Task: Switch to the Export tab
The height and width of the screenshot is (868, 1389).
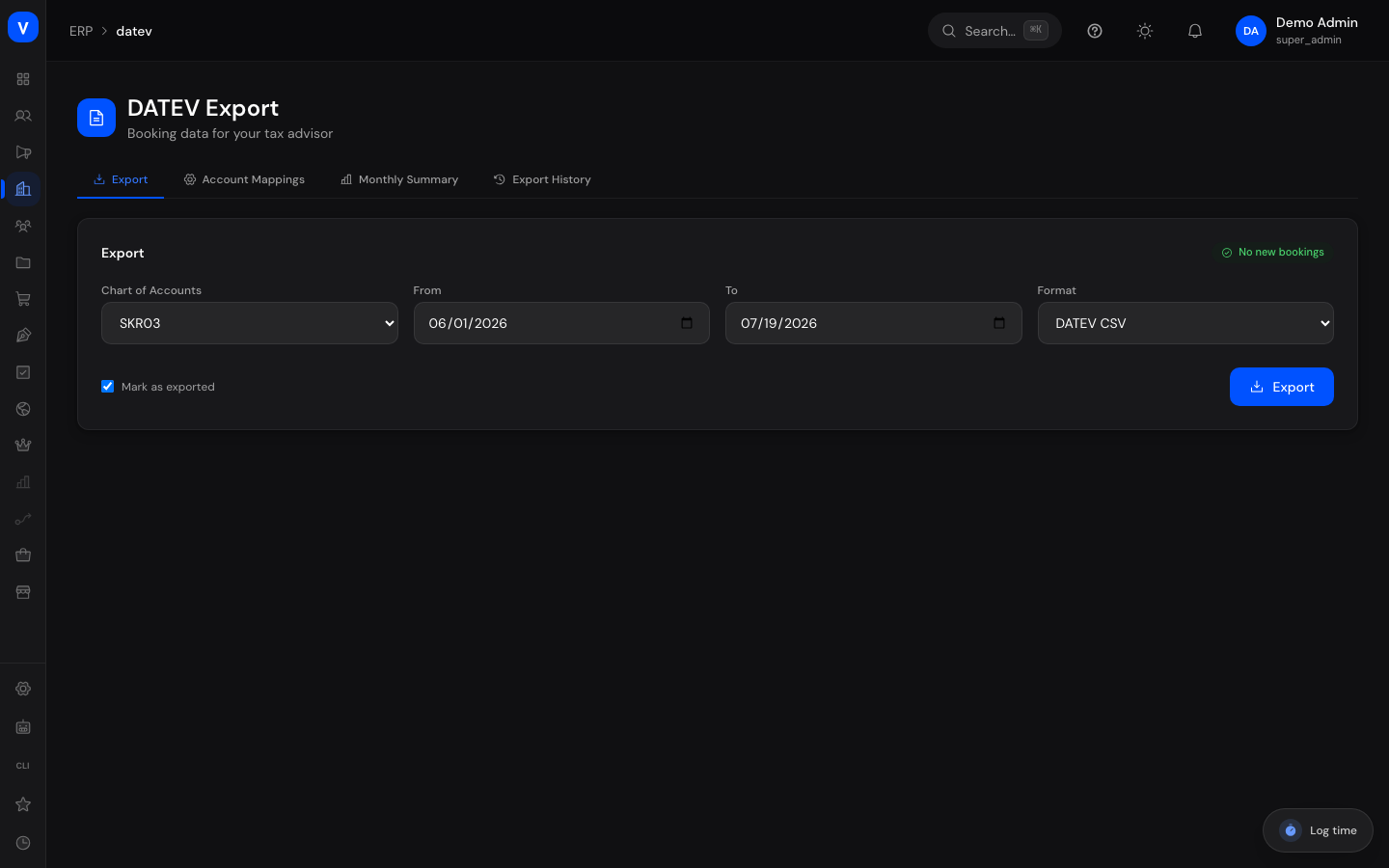Action: 121,179
